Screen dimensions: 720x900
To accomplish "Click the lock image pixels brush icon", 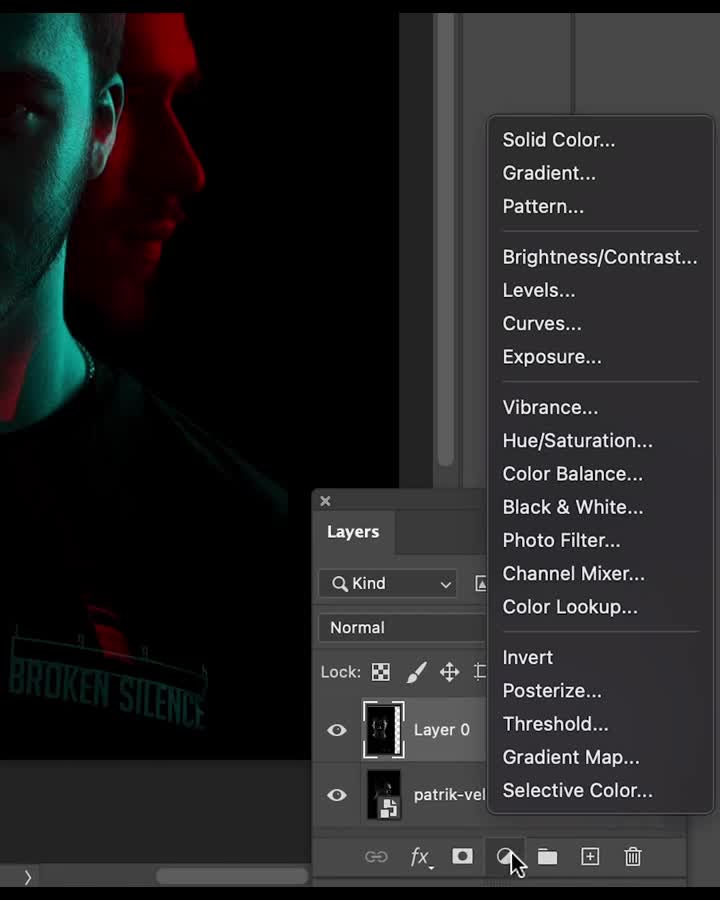I will tap(416, 672).
